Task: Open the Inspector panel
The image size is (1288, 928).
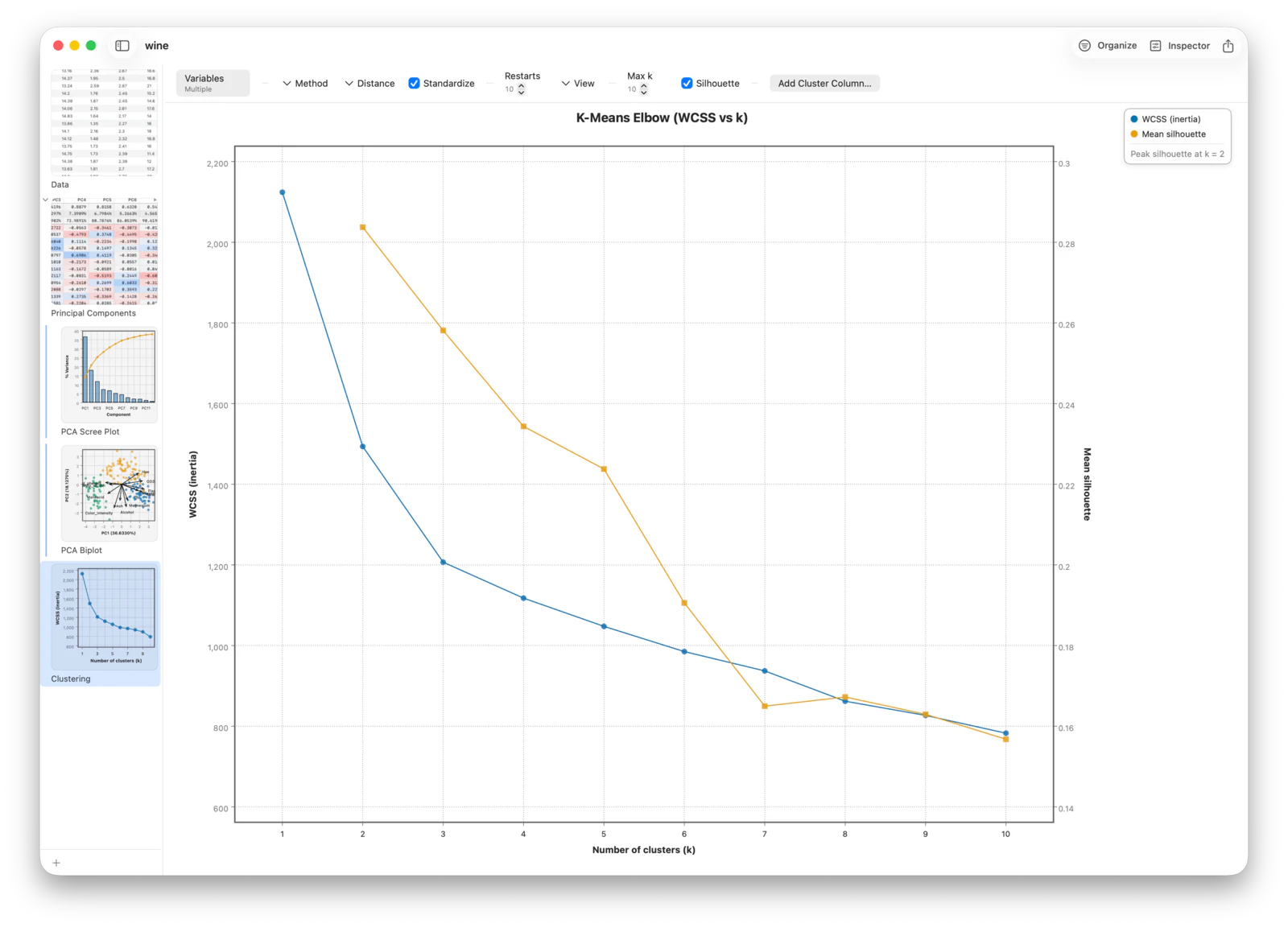Action: (x=1179, y=46)
